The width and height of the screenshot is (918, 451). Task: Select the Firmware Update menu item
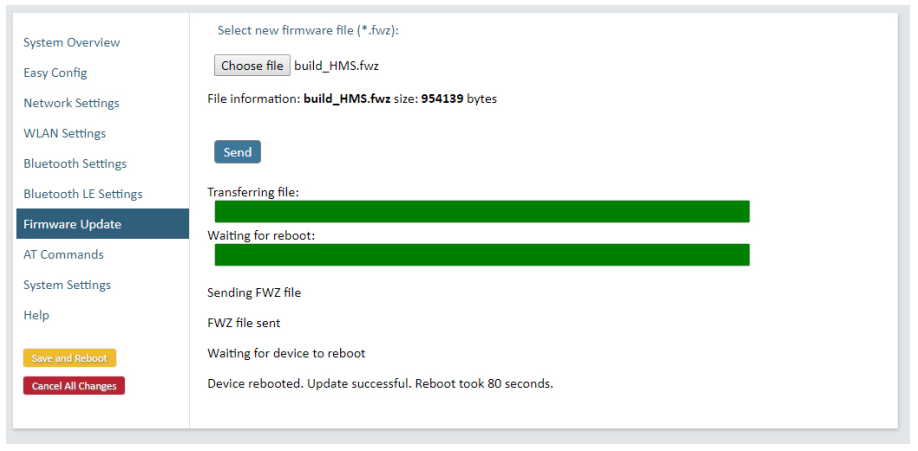[x=72, y=224]
